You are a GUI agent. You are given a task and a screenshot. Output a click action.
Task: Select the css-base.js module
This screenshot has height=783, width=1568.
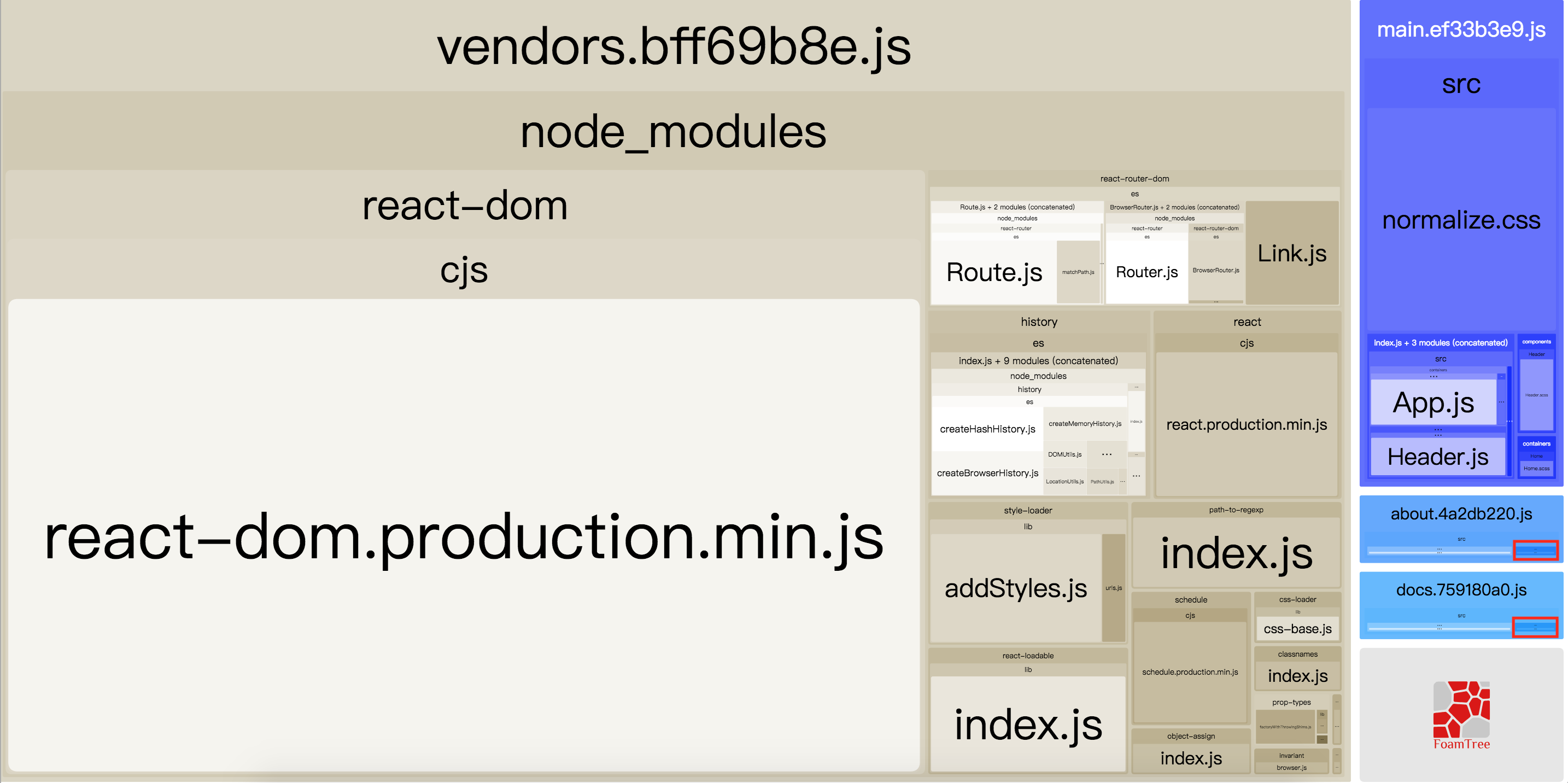point(1298,628)
